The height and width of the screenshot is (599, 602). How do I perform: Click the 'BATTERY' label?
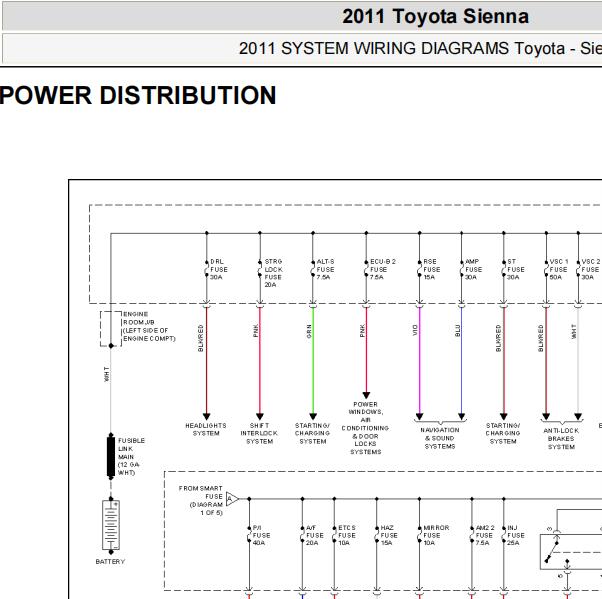(x=110, y=561)
